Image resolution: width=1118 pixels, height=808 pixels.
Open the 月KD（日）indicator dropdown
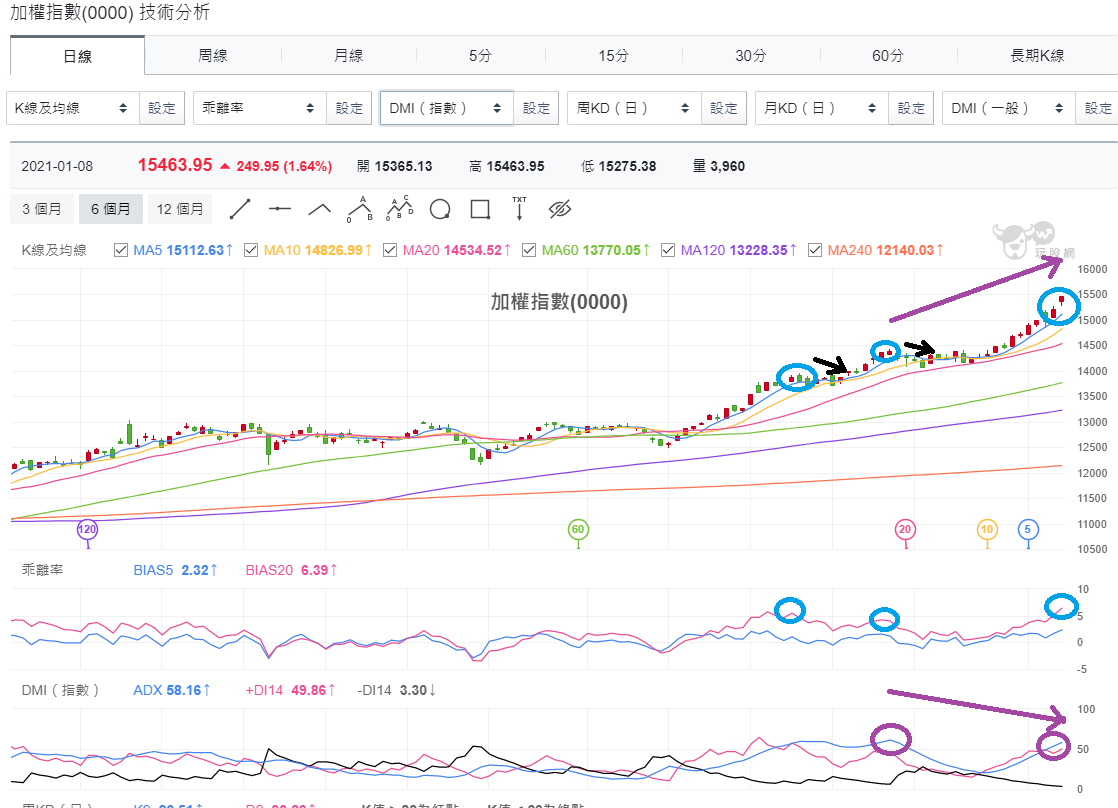pyautogui.click(x=821, y=108)
